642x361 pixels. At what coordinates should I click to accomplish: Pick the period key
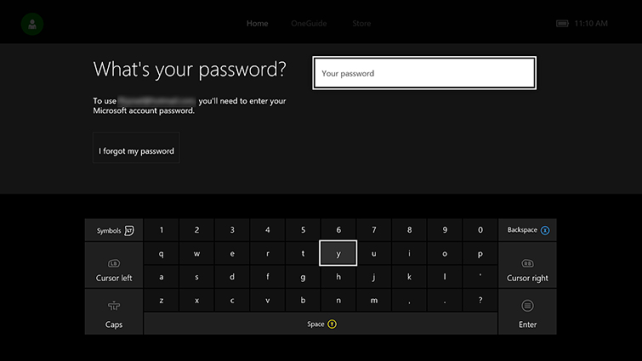coord(445,300)
